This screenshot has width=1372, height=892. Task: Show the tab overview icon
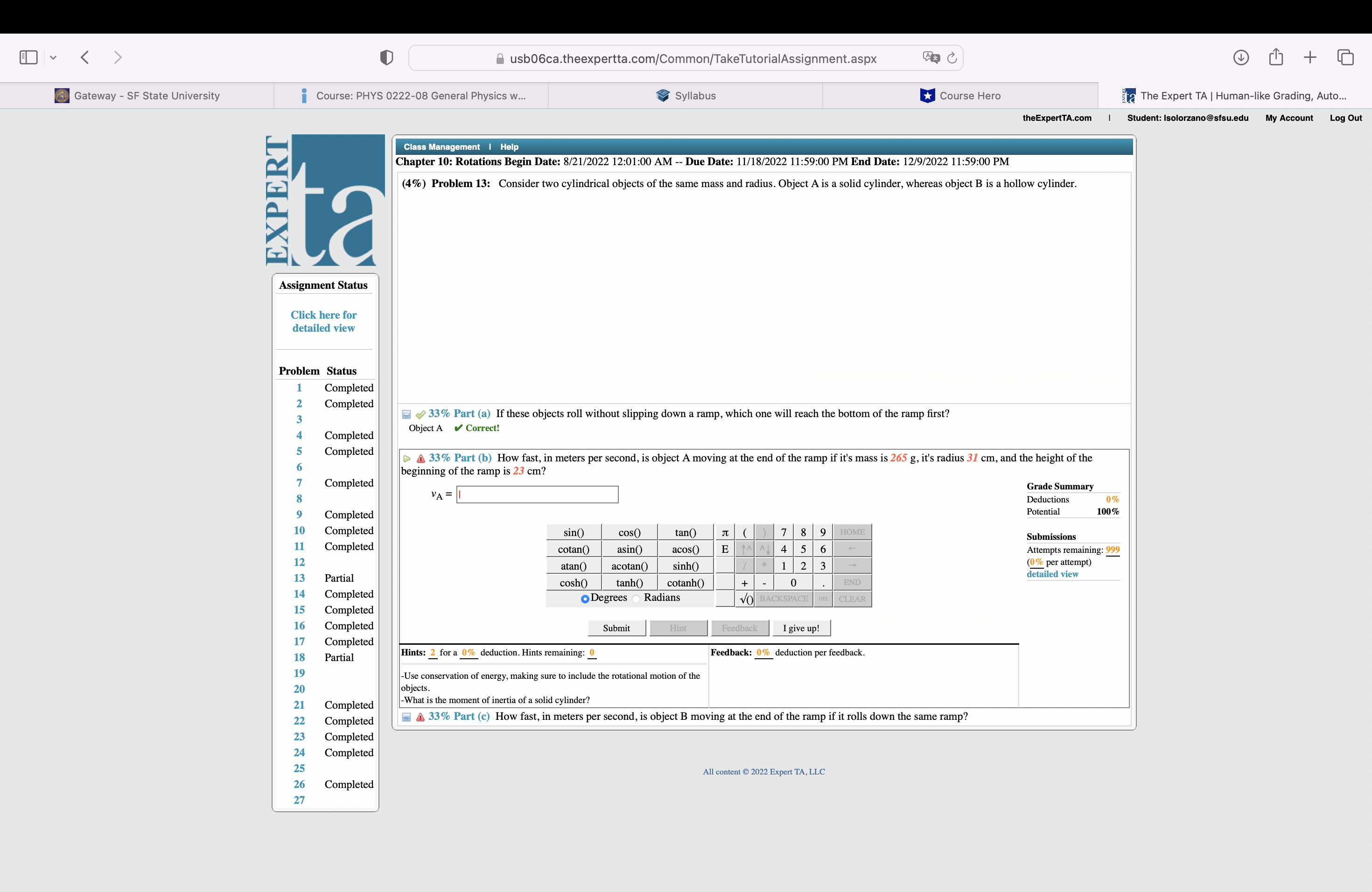[x=1345, y=58]
